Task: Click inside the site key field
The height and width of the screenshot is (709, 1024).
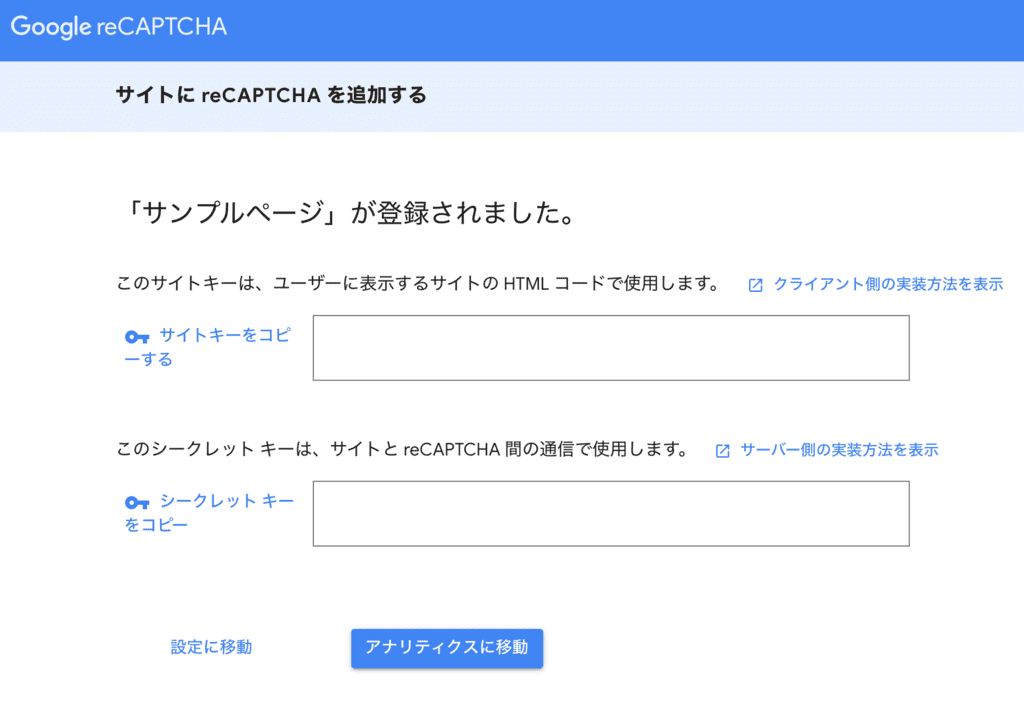Action: (x=611, y=348)
